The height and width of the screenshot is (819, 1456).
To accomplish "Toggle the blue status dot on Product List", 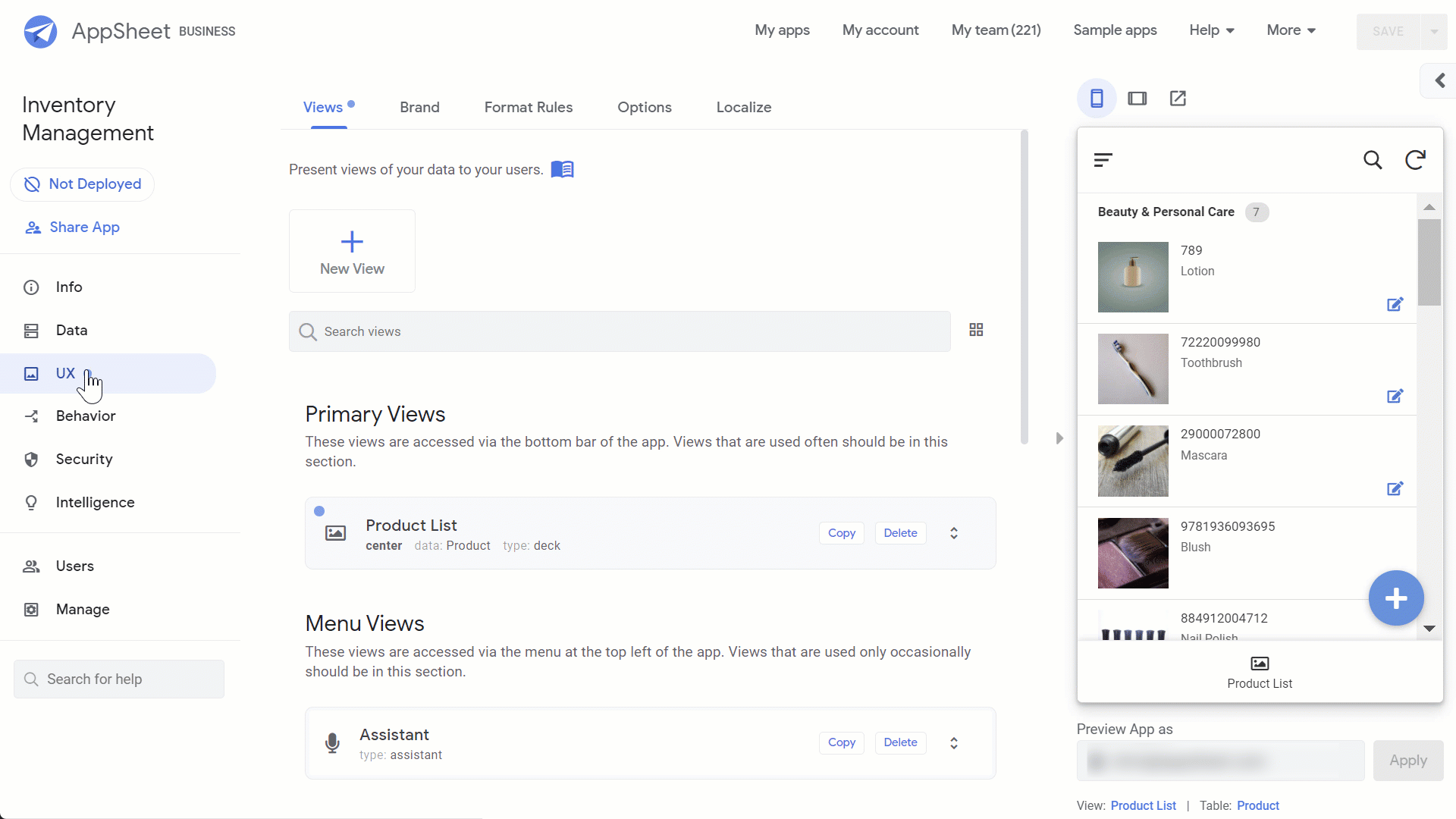I will [x=319, y=511].
